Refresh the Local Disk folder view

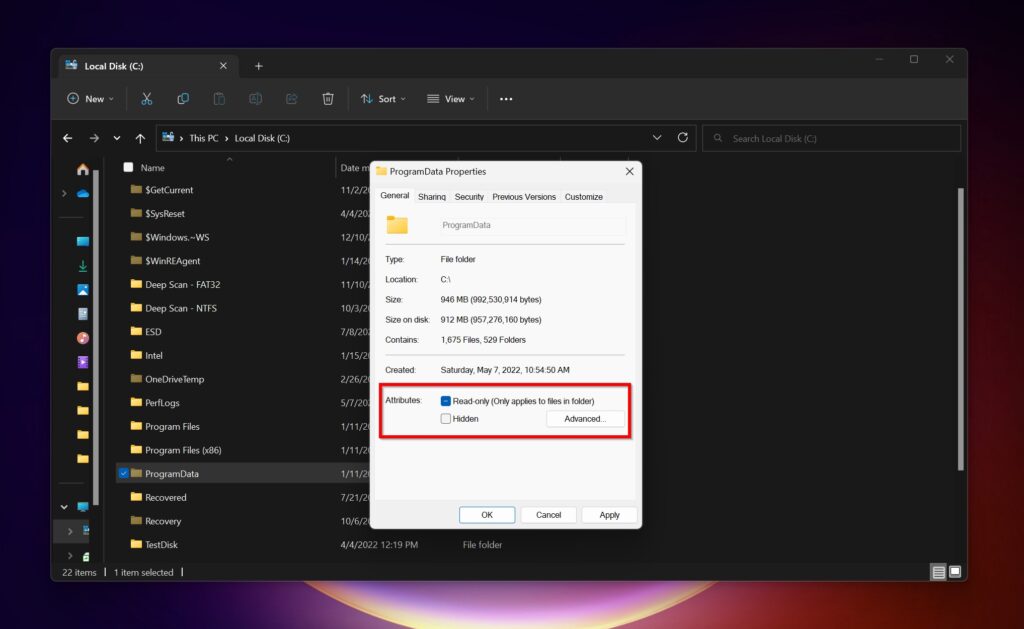click(683, 138)
